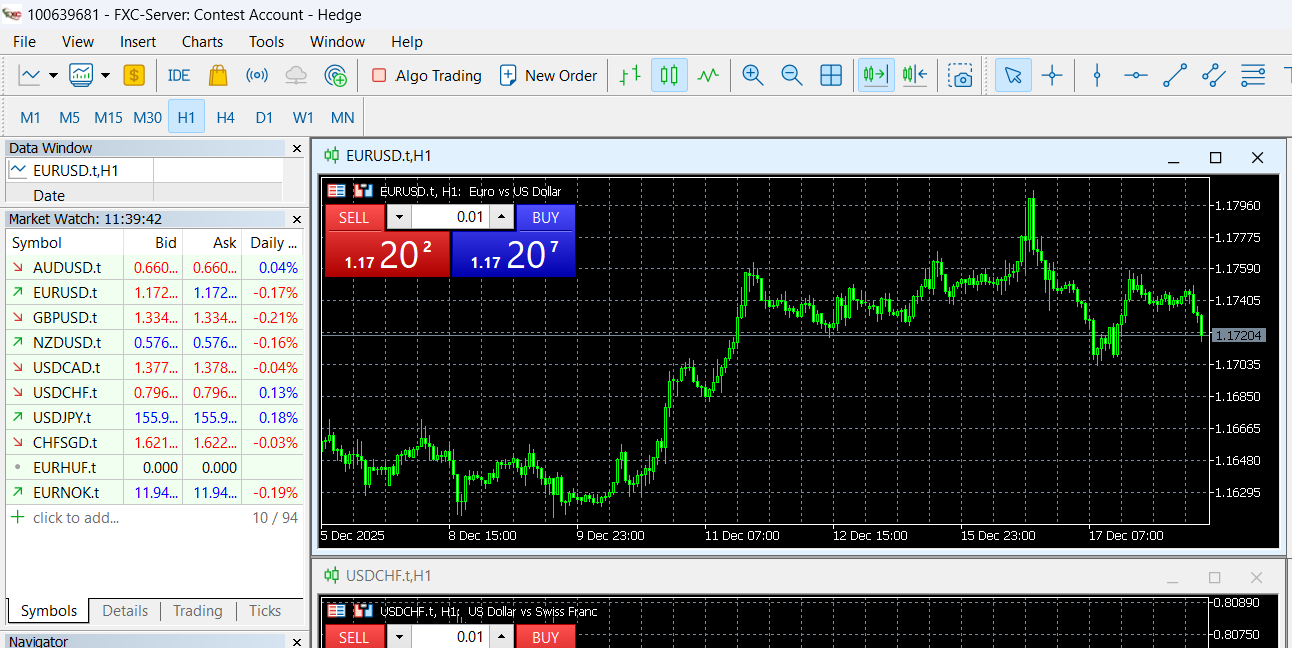Click the zoom out magnifier icon
Image resolution: width=1292 pixels, height=648 pixels.
pos(791,75)
